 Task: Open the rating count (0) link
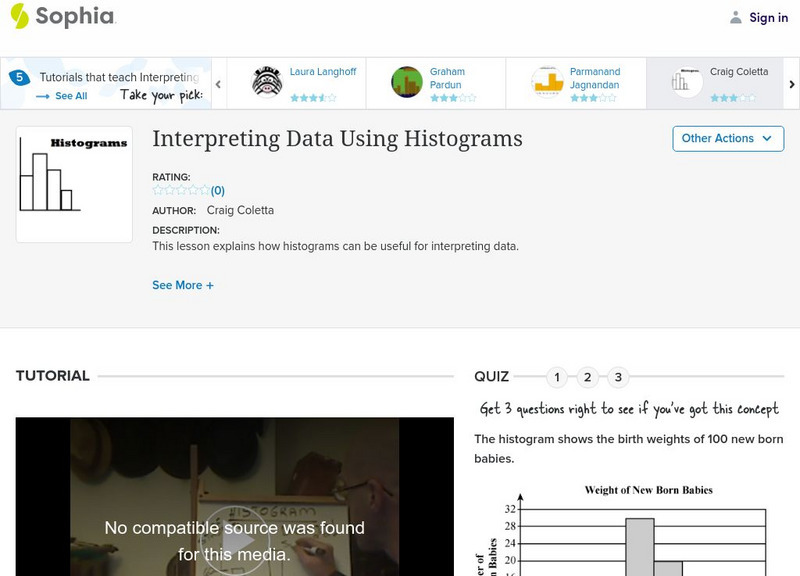(217, 190)
